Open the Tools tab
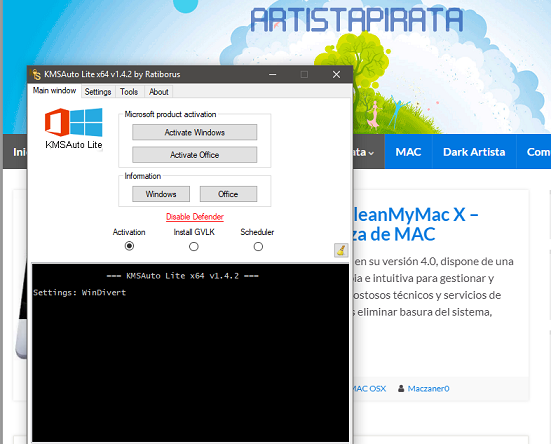Viewport: 551px width, 444px height. pyautogui.click(x=129, y=92)
